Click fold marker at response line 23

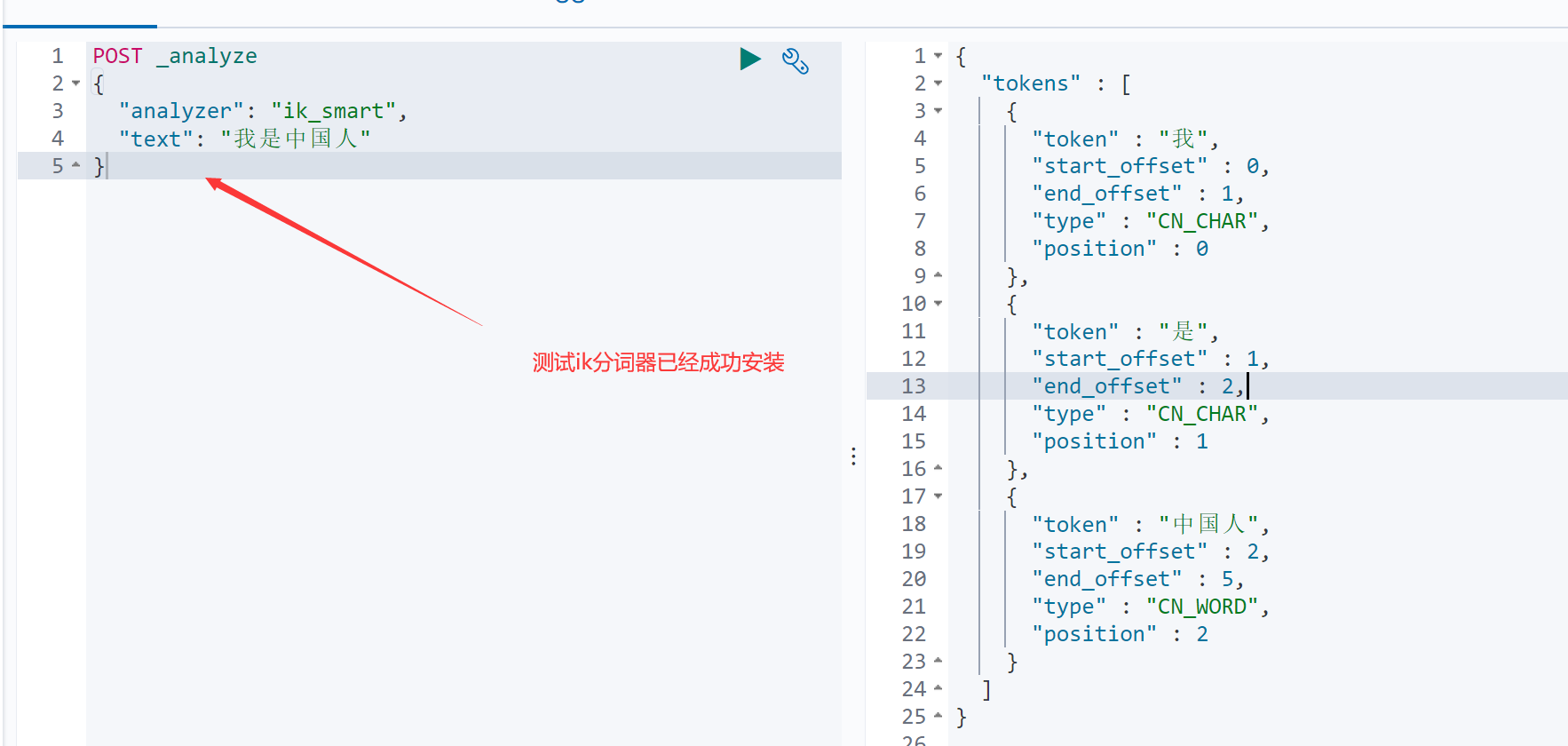(x=938, y=661)
